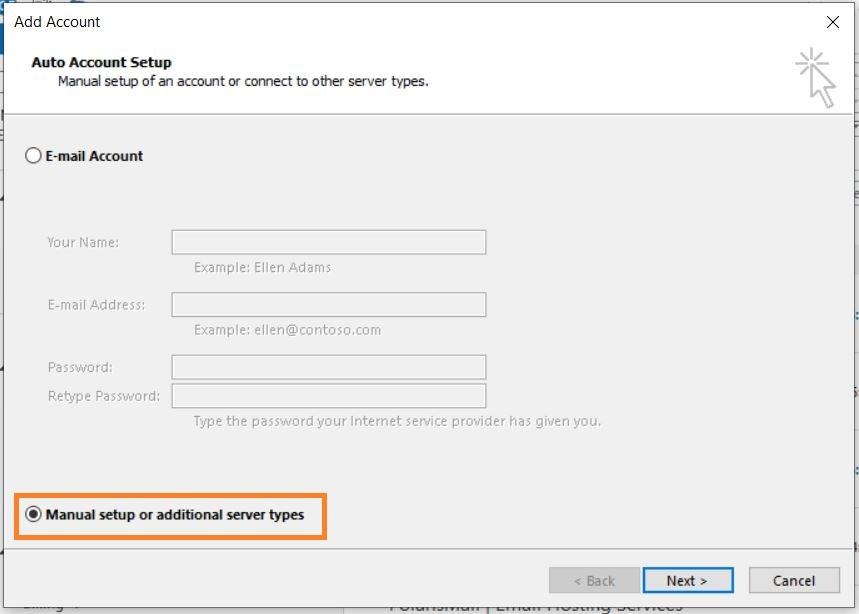This screenshot has height=614, width=859.
Task: Click the Retype Password field
Action: point(327,395)
